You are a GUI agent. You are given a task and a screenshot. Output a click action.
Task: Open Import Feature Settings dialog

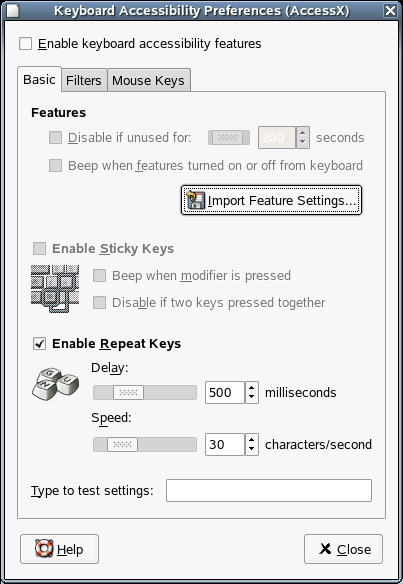[272, 200]
